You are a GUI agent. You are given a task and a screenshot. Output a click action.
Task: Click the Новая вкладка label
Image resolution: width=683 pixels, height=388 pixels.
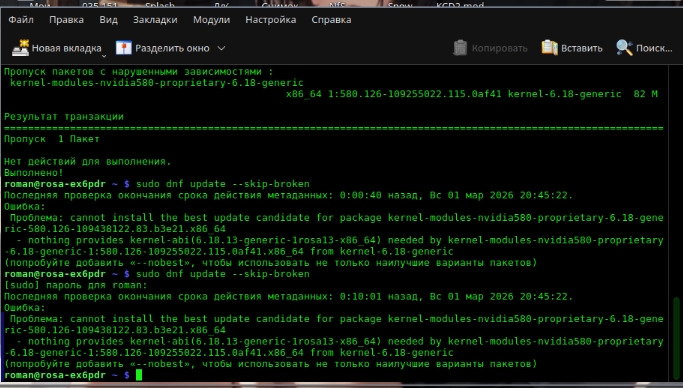67,48
